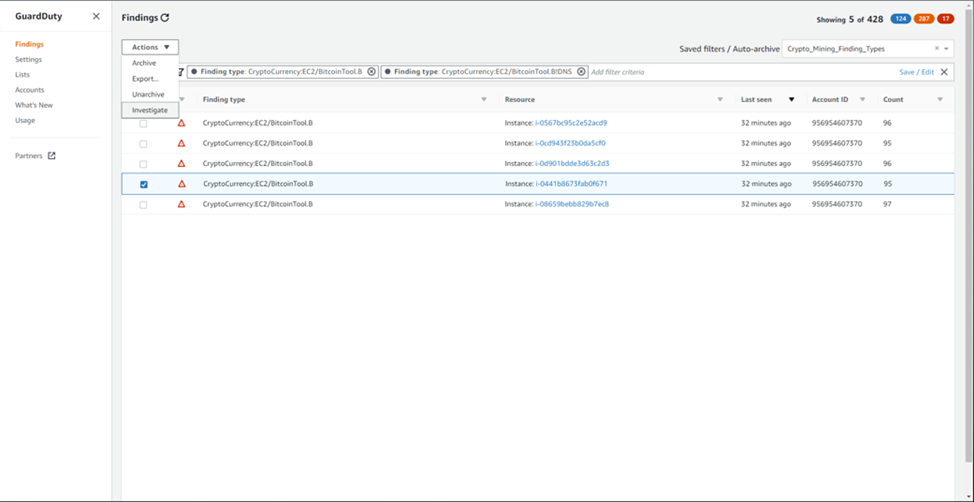
Task: Uncheck the finding for instance i-0441b8673fab0f671
Action: [x=143, y=185]
